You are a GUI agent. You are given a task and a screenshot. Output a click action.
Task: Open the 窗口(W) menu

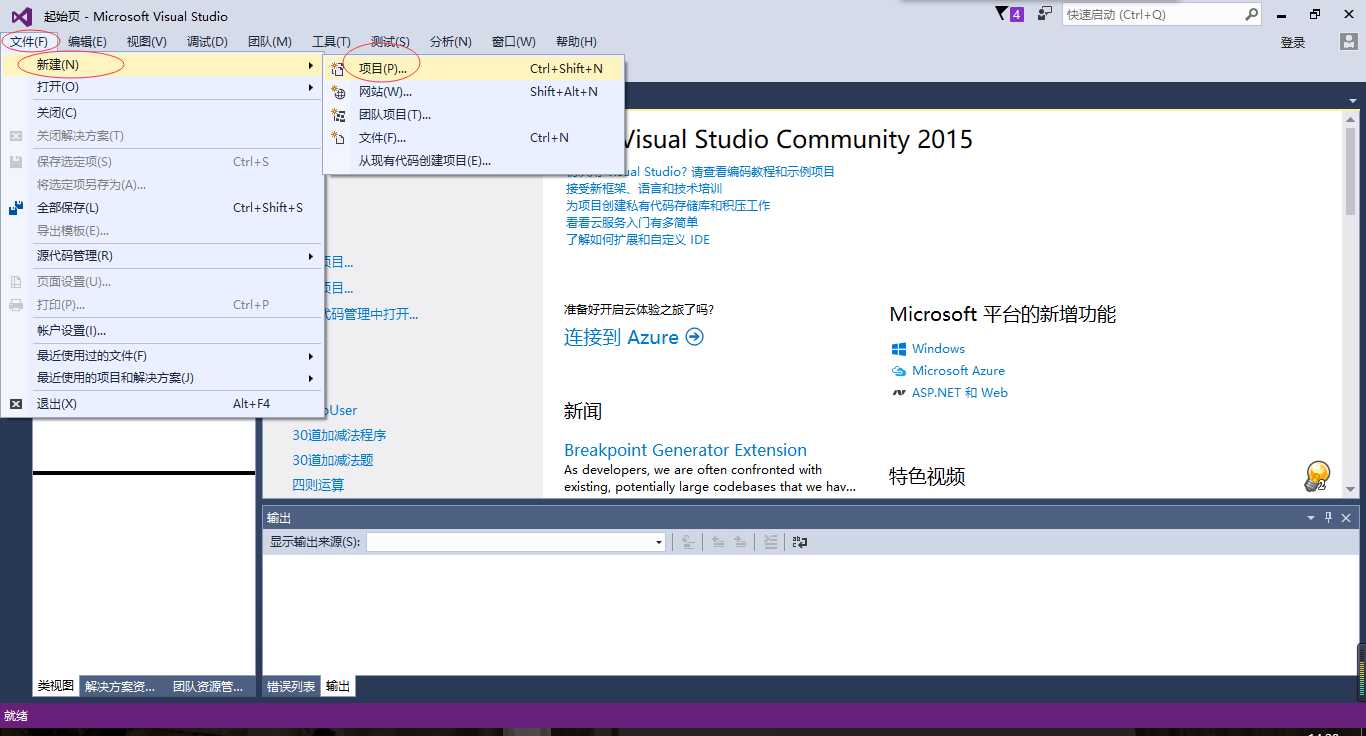click(513, 41)
